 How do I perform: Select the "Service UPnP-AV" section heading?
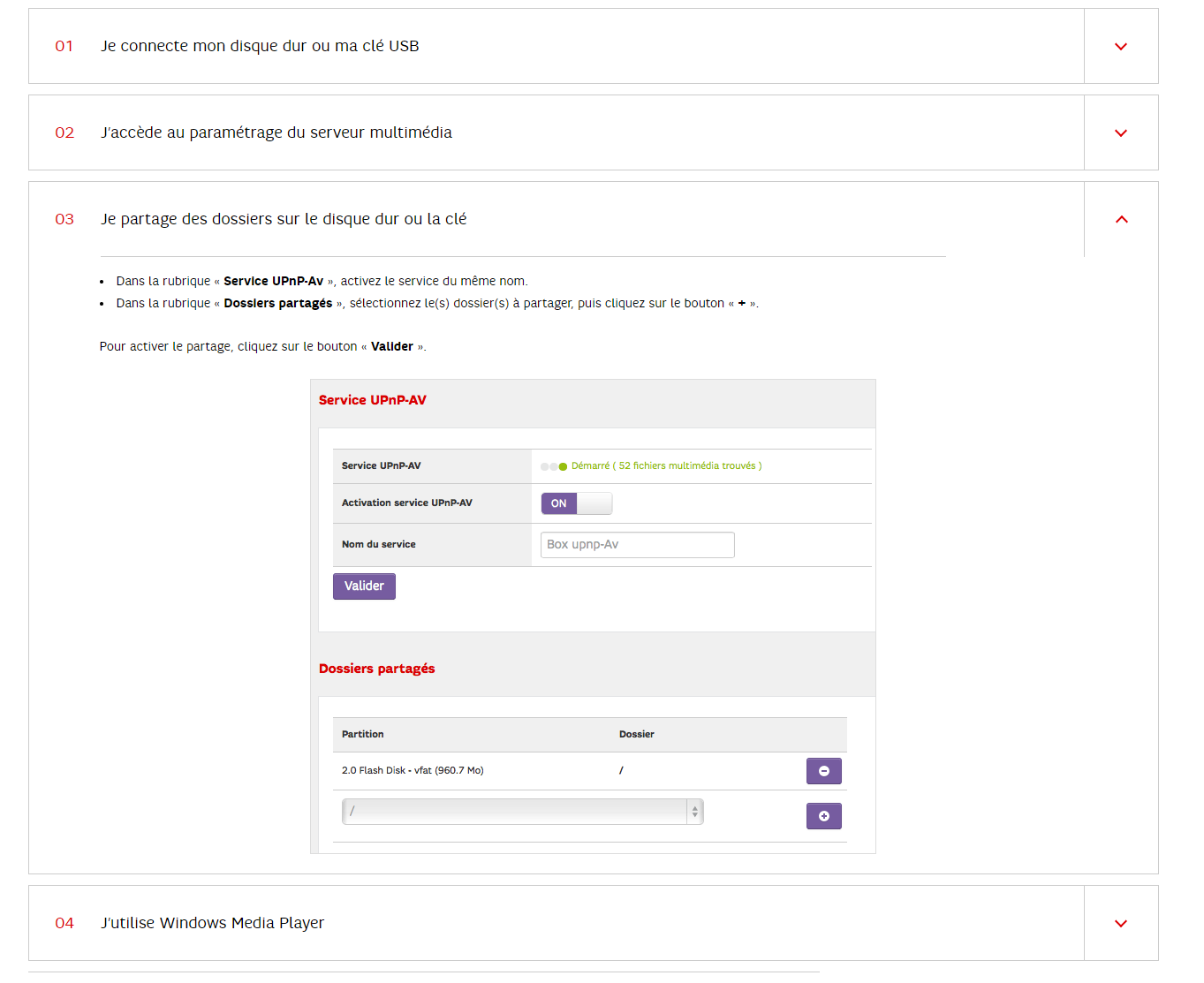(372, 399)
